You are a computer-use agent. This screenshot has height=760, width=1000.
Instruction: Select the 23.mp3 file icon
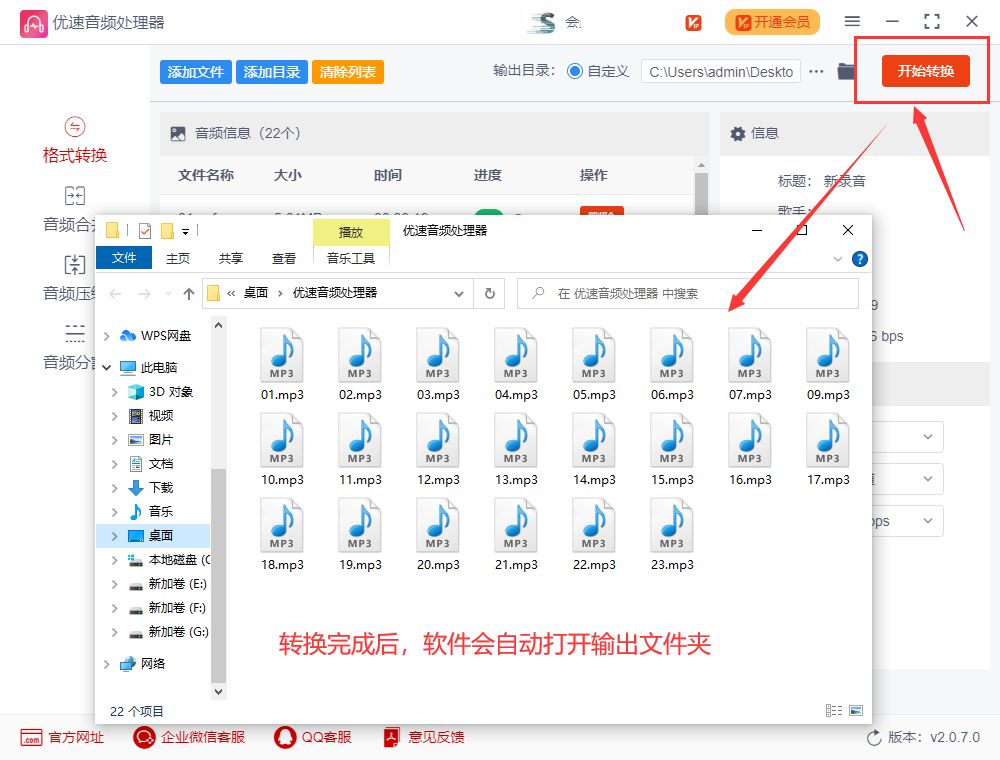672,524
